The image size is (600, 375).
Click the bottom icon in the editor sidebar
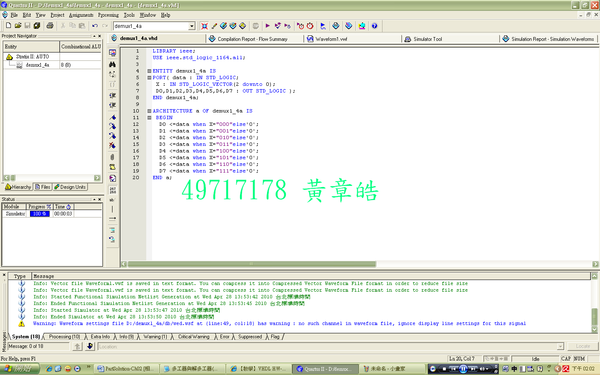coord(112,240)
